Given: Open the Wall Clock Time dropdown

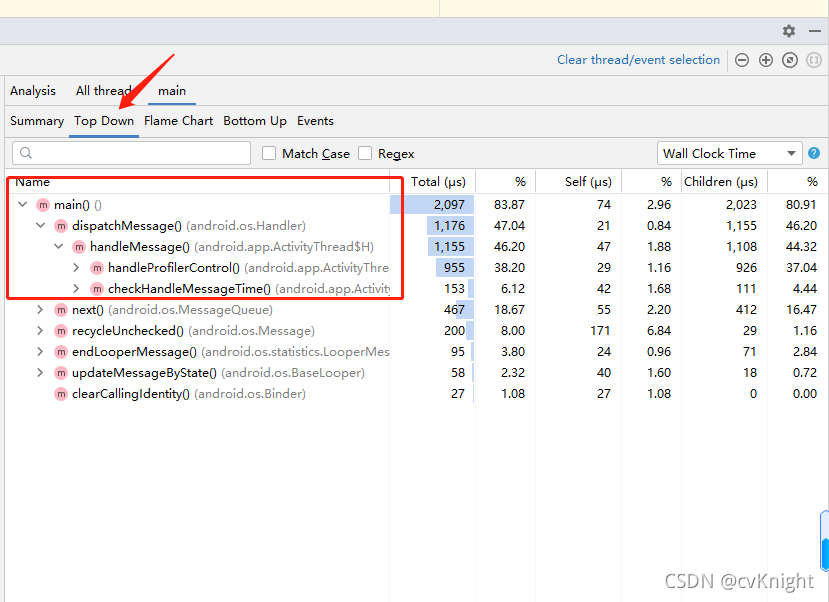Looking at the screenshot, I should pyautogui.click(x=730, y=153).
